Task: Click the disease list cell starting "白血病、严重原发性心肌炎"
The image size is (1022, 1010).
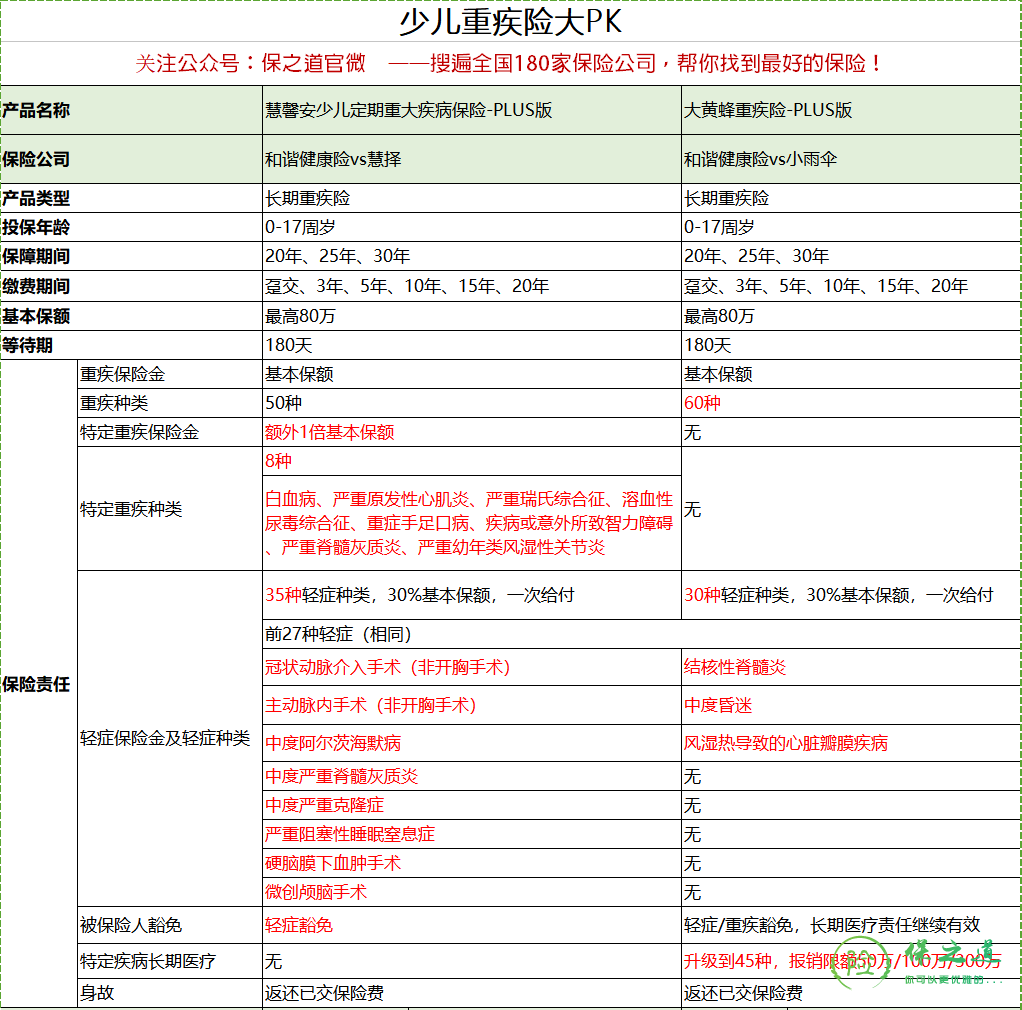Action: pyautogui.click(x=472, y=523)
